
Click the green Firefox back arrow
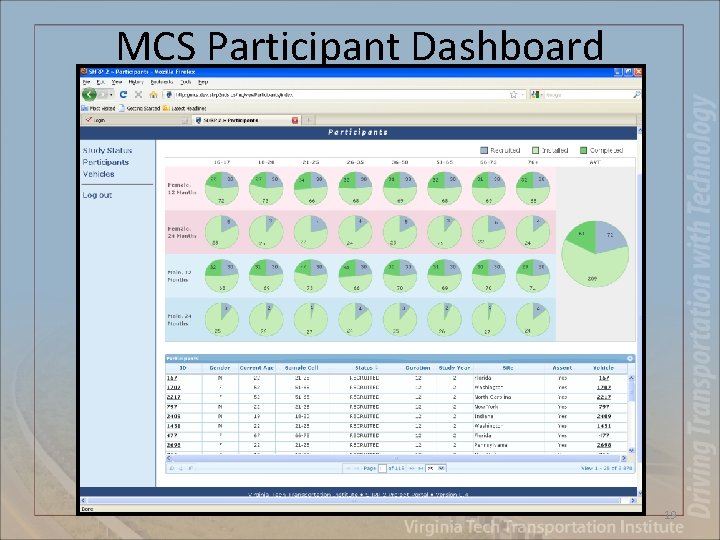(89, 95)
